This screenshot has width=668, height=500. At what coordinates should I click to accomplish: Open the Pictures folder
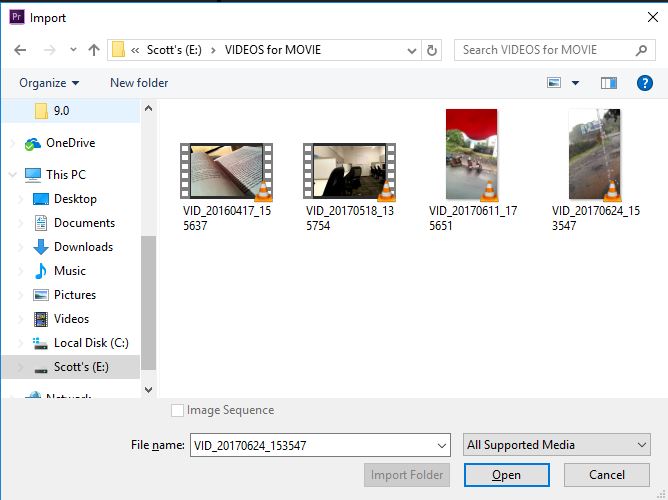pyautogui.click(x=75, y=295)
